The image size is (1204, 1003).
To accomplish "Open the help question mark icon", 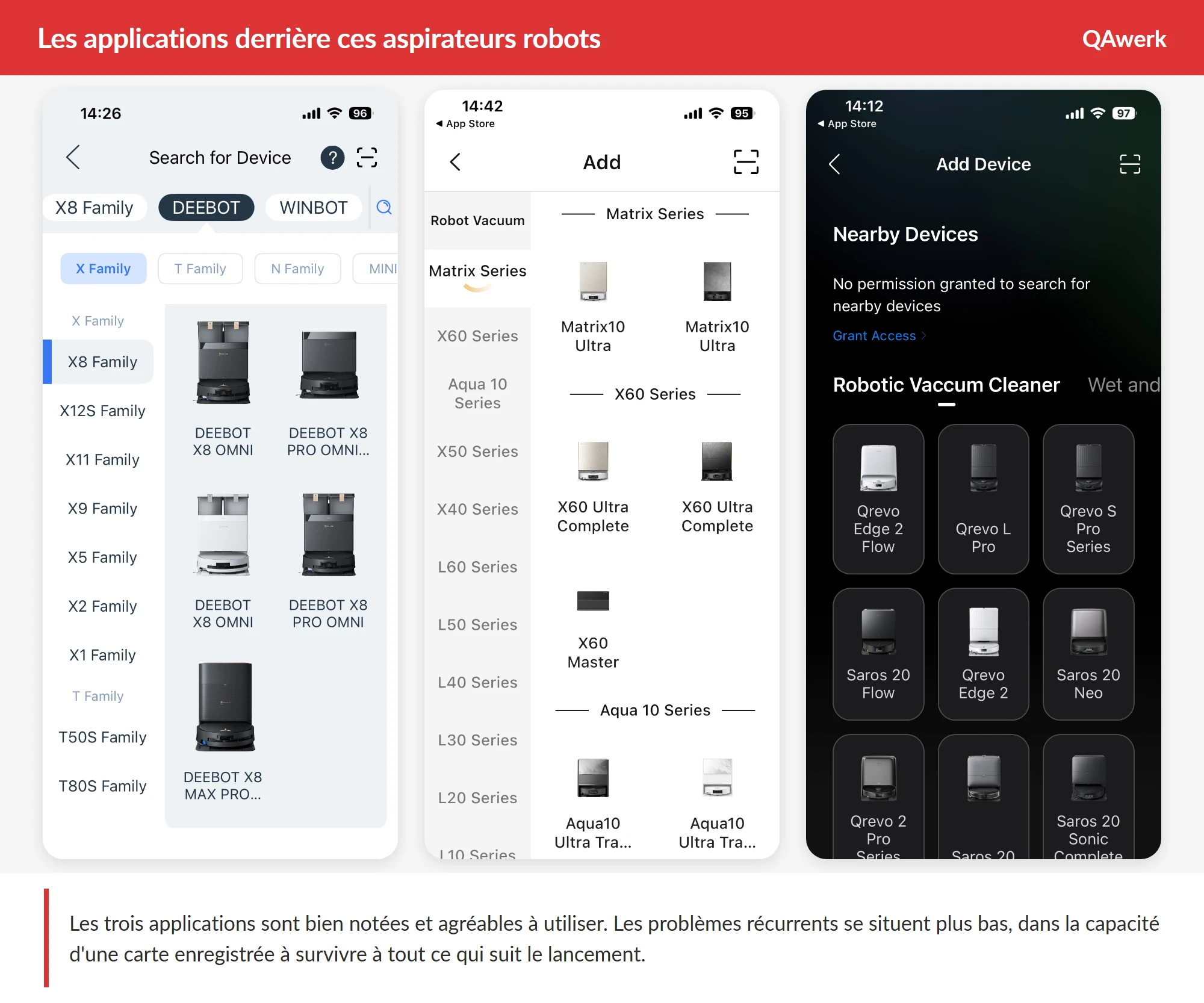I will 332,158.
